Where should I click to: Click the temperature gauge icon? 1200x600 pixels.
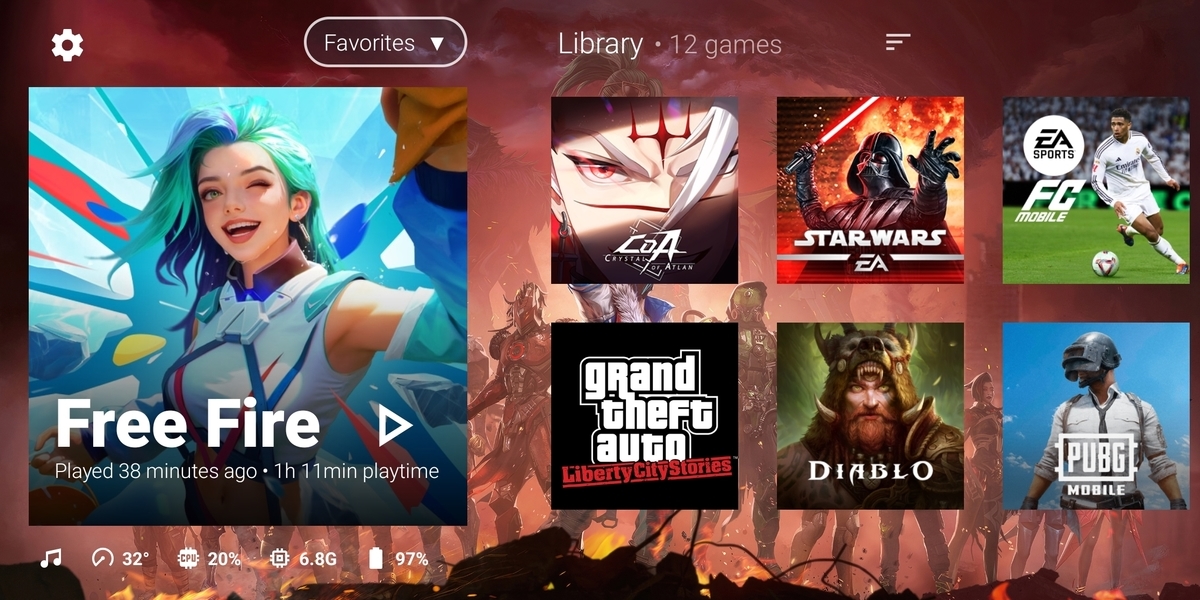(103, 558)
